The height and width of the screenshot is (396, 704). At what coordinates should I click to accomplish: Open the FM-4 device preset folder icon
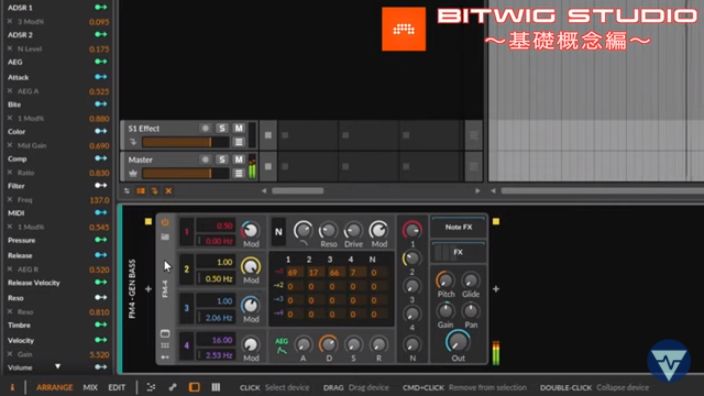click(165, 237)
